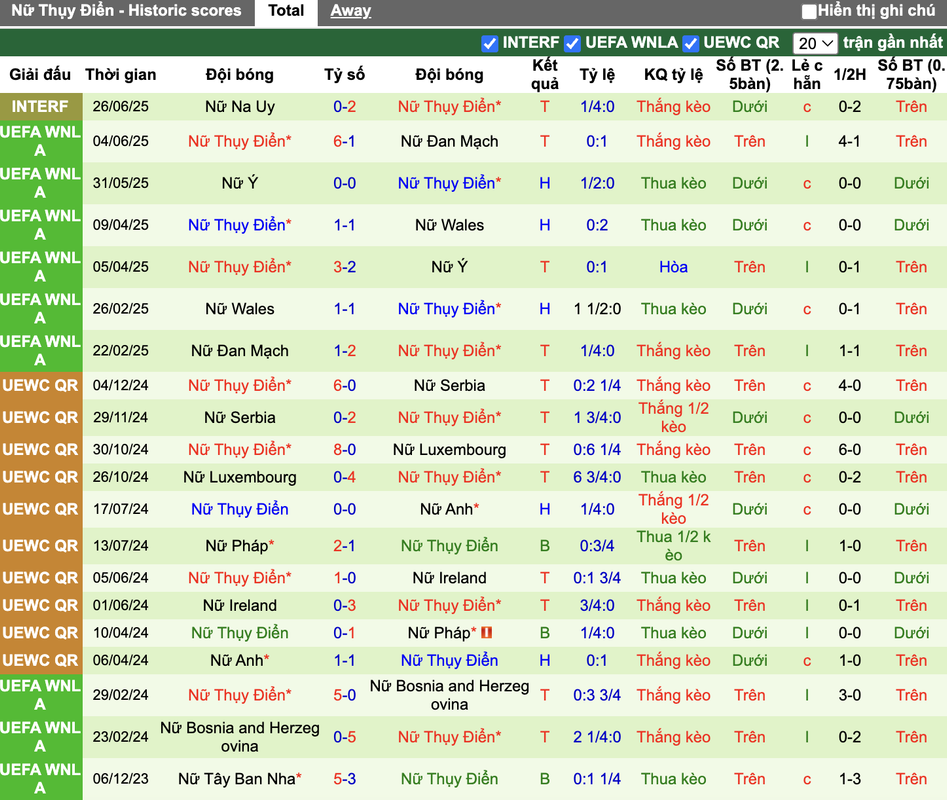Image resolution: width=947 pixels, height=800 pixels.
Task: Click odds 2 1/4:0 on 23/02/24 row
Action: [x=597, y=737]
